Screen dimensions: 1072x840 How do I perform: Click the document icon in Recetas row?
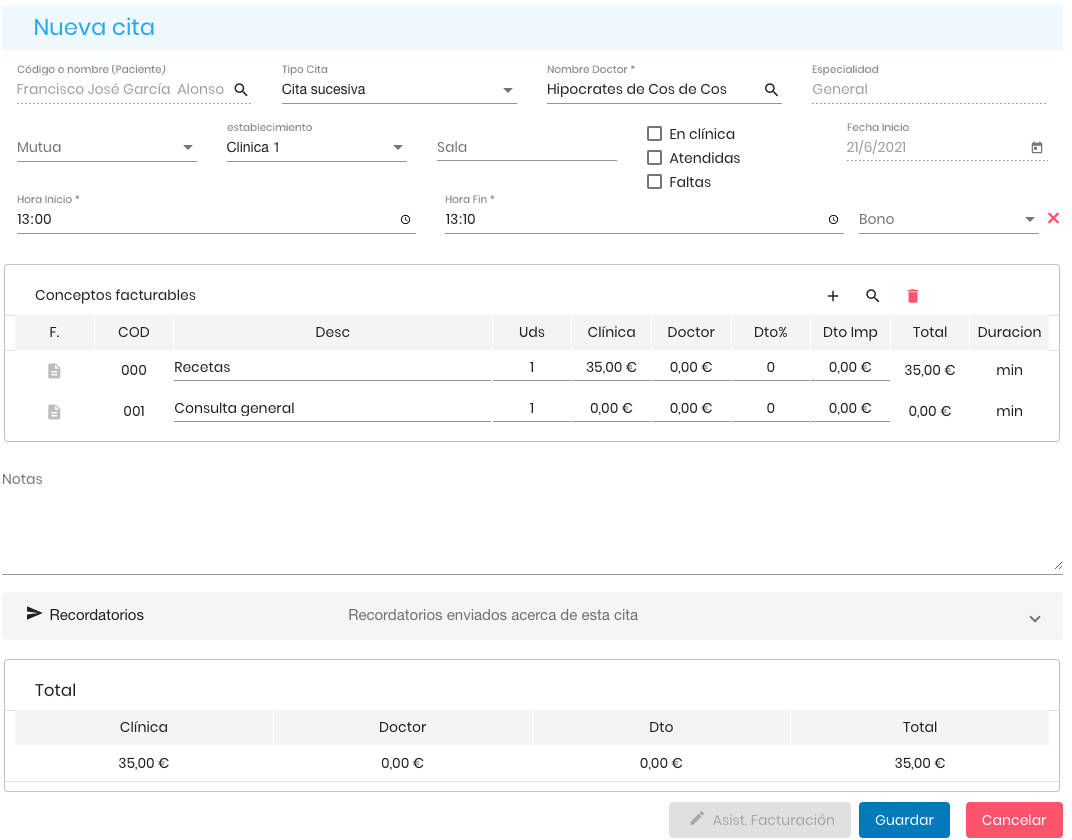(x=54, y=370)
